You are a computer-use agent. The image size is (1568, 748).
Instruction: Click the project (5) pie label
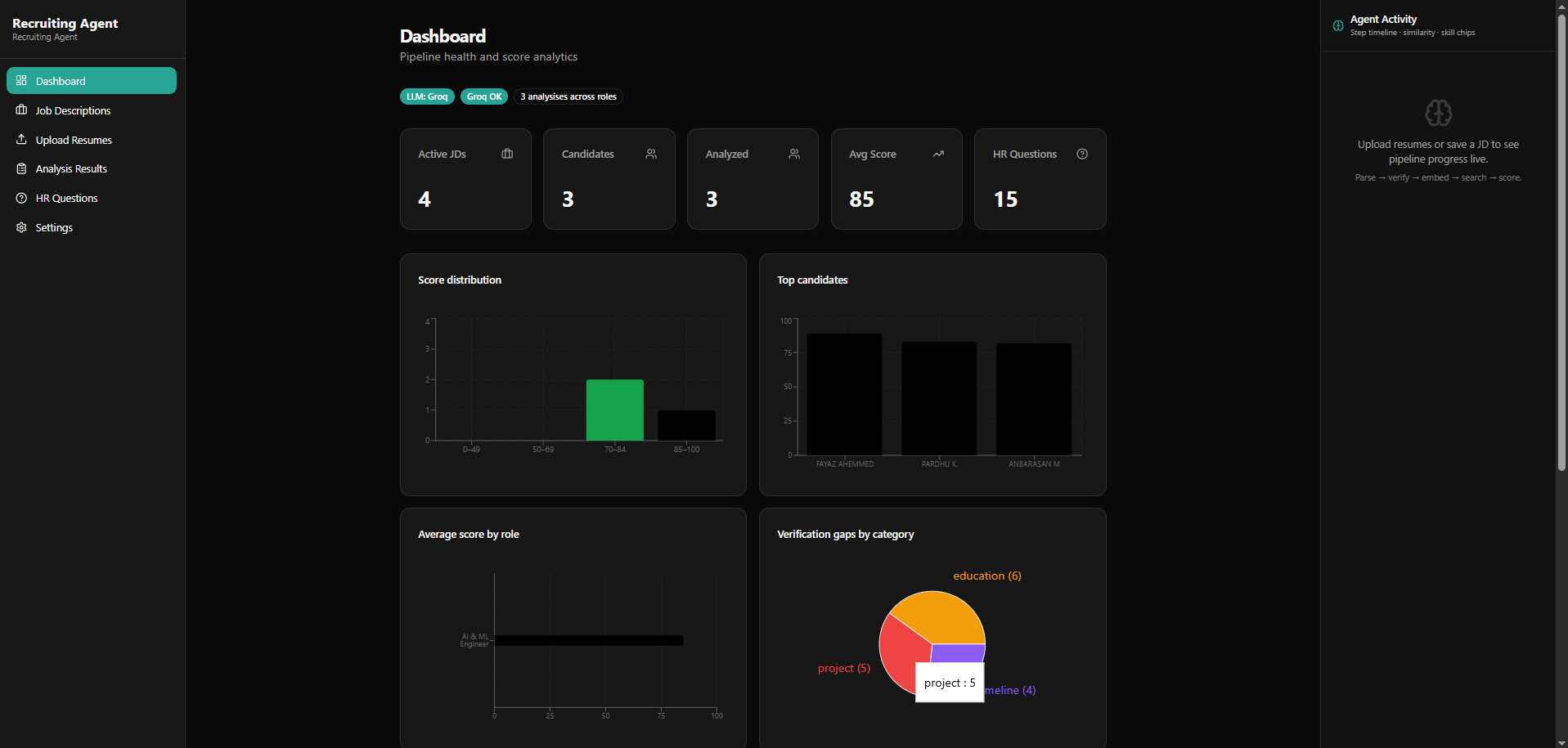point(844,668)
